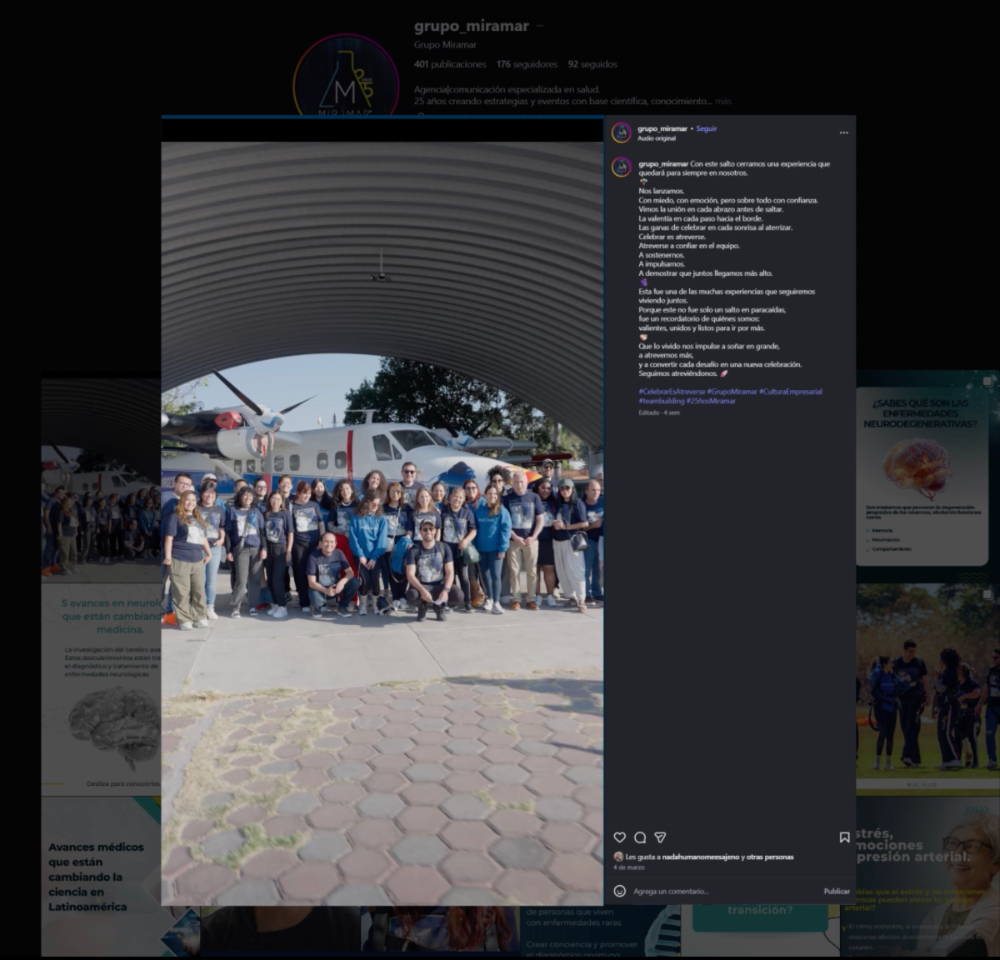Open the estrés y presión arterial thumbnail
The width and height of the screenshot is (1000, 960).
click(x=928, y=876)
